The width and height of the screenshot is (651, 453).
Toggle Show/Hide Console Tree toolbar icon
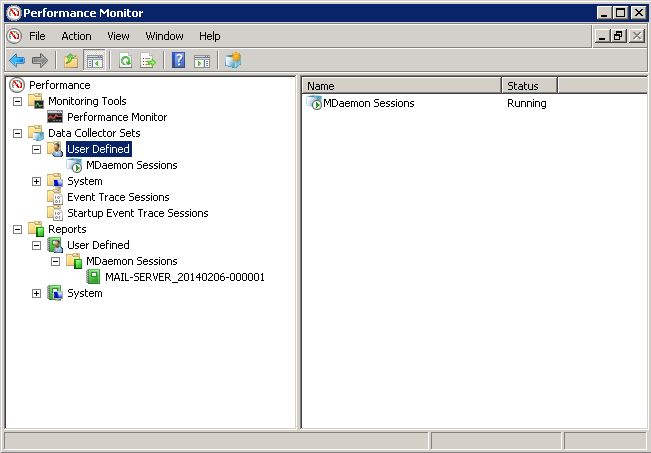click(94, 61)
